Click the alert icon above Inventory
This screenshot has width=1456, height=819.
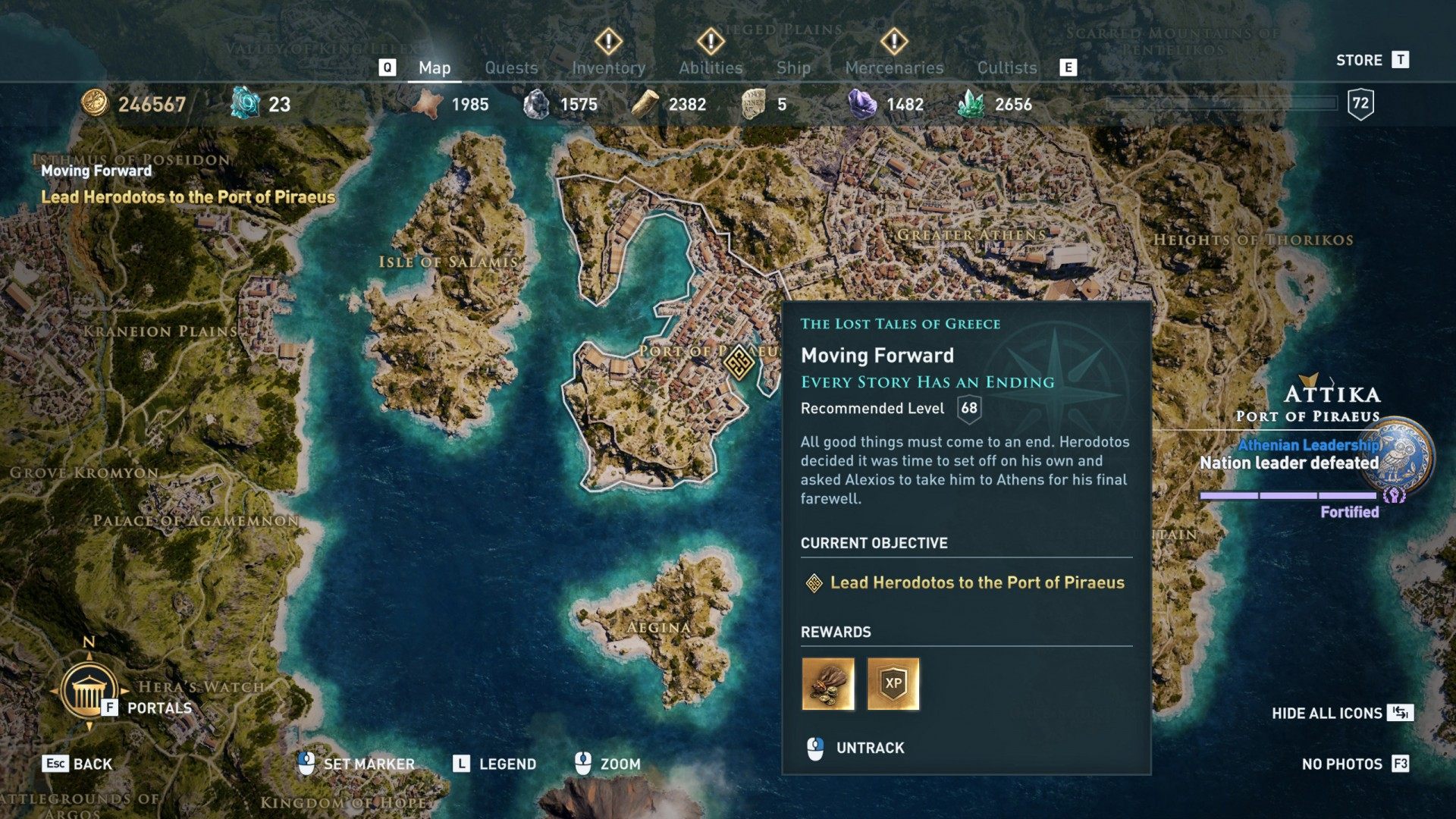(608, 41)
